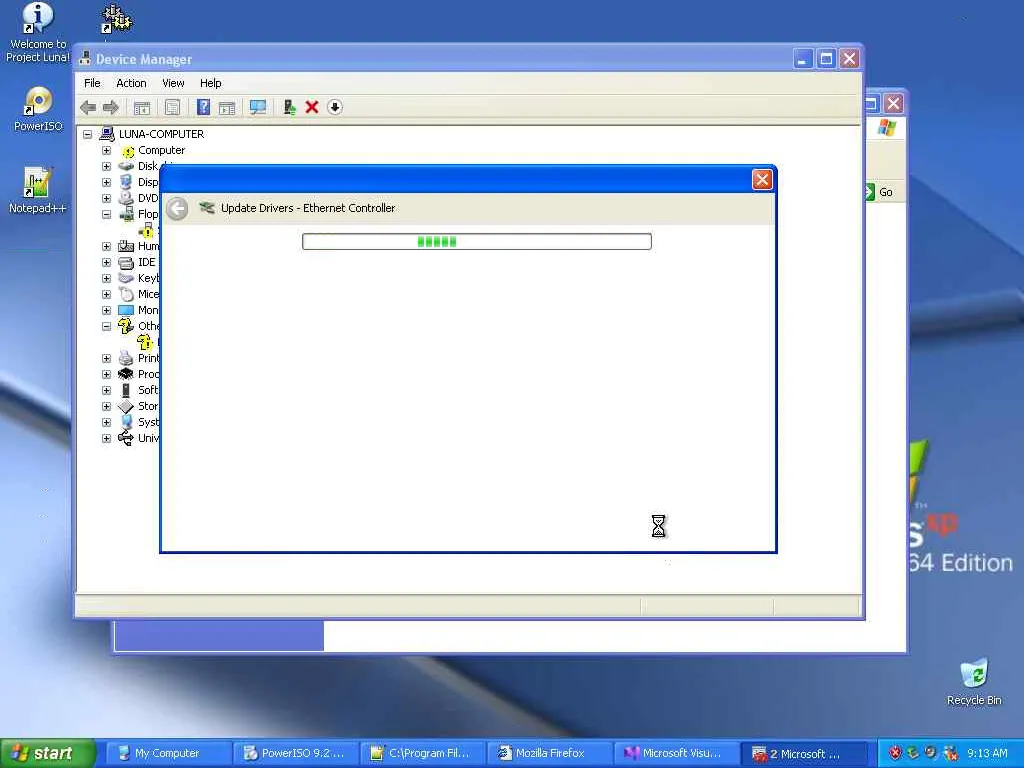Click the red security shield tray icon
This screenshot has height=768, width=1024.
(895, 753)
